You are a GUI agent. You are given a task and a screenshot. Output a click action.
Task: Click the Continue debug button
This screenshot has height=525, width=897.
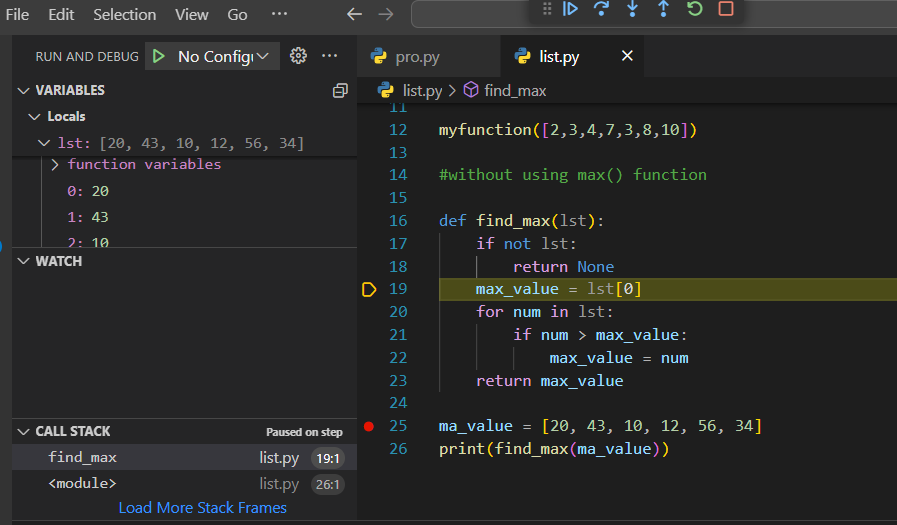[x=570, y=9]
